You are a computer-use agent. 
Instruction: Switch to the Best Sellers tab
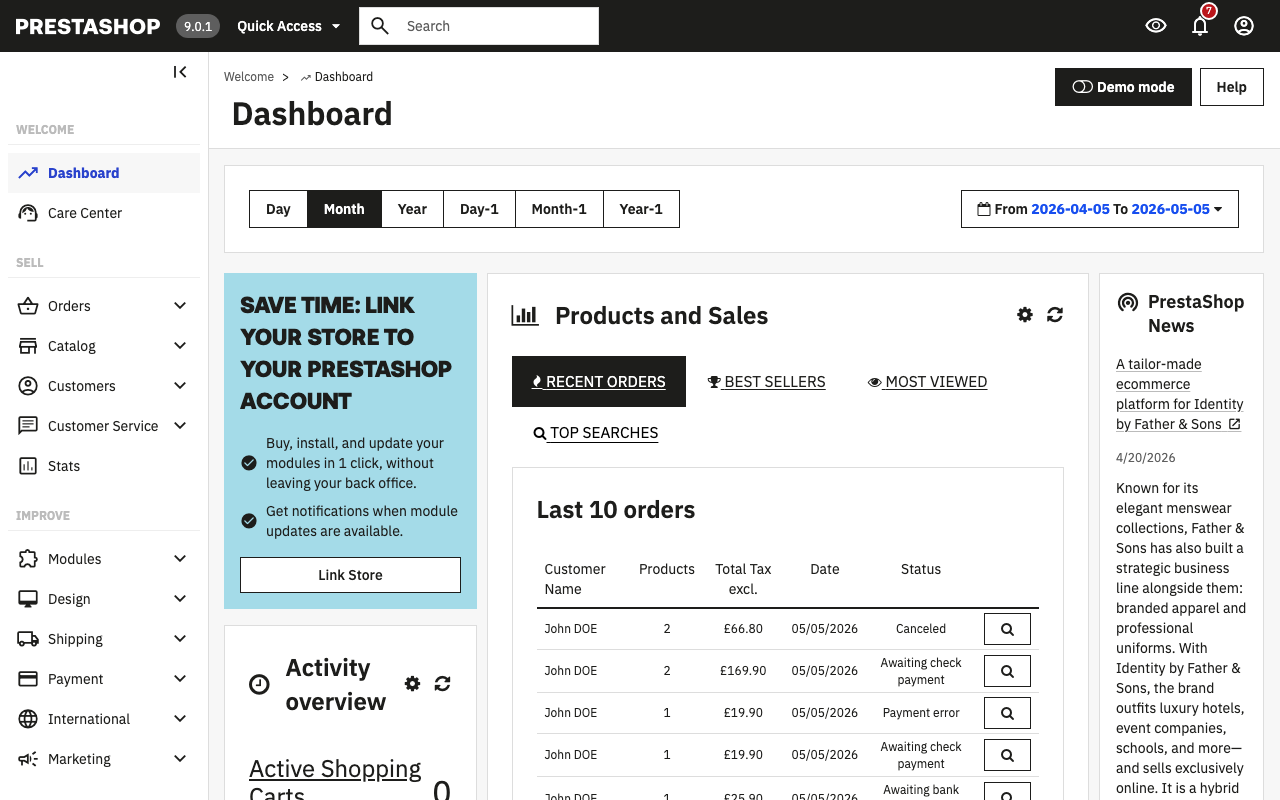[767, 382]
